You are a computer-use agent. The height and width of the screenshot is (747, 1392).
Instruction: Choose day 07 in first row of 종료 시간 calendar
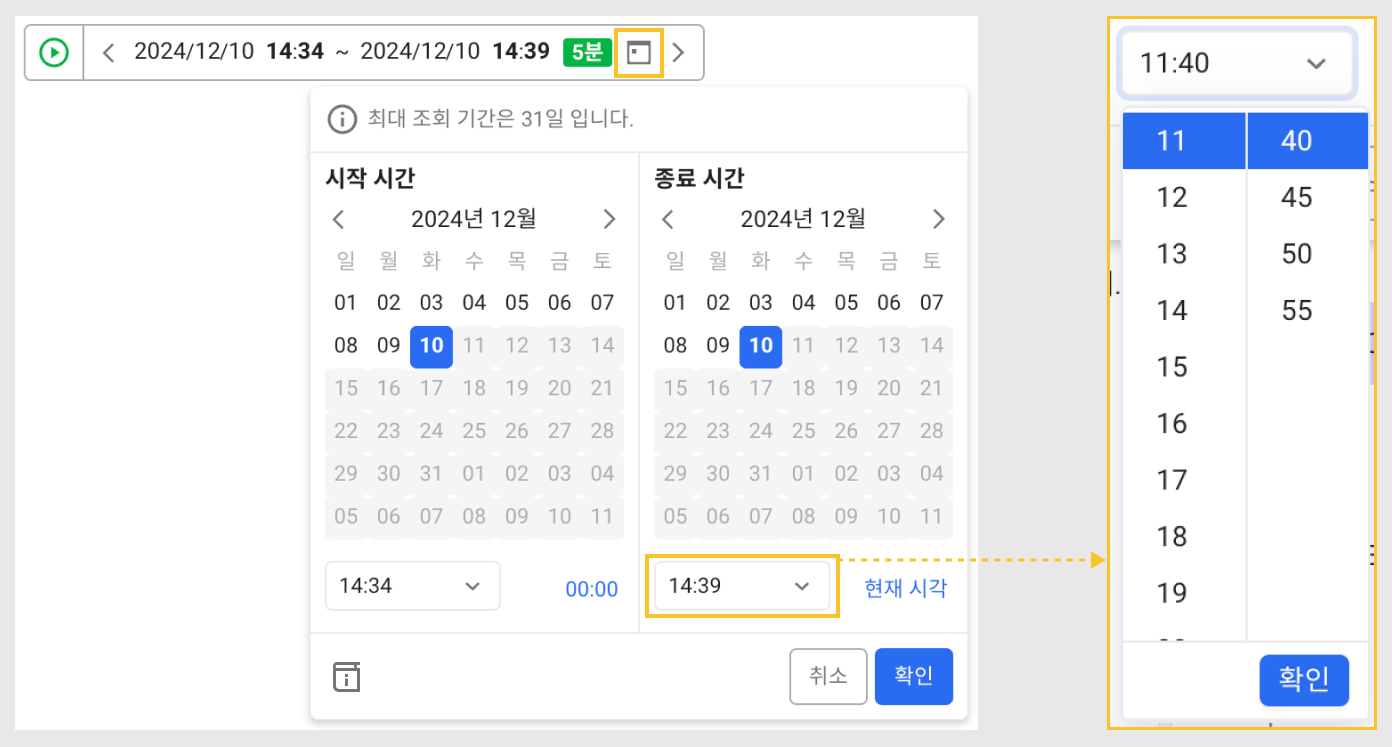(x=932, y=303)
